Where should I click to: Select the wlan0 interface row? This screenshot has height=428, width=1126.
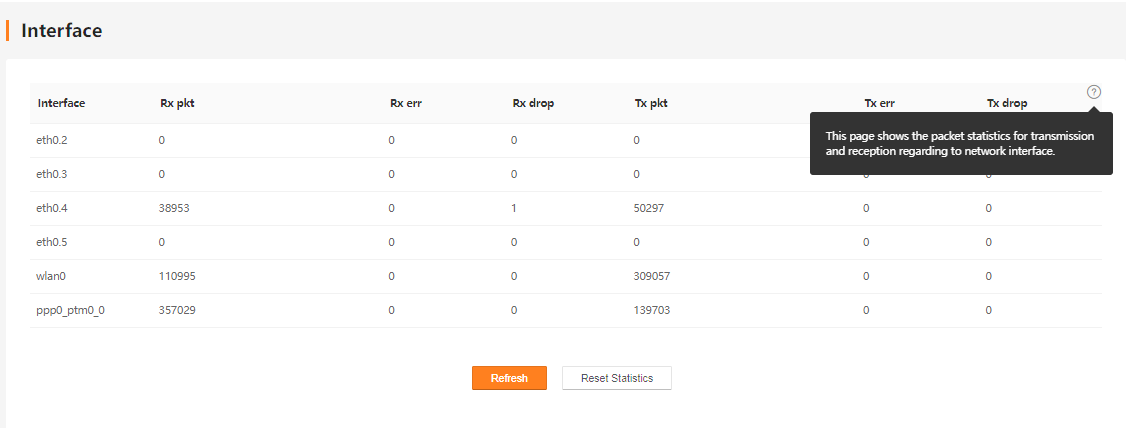point(566,276)
